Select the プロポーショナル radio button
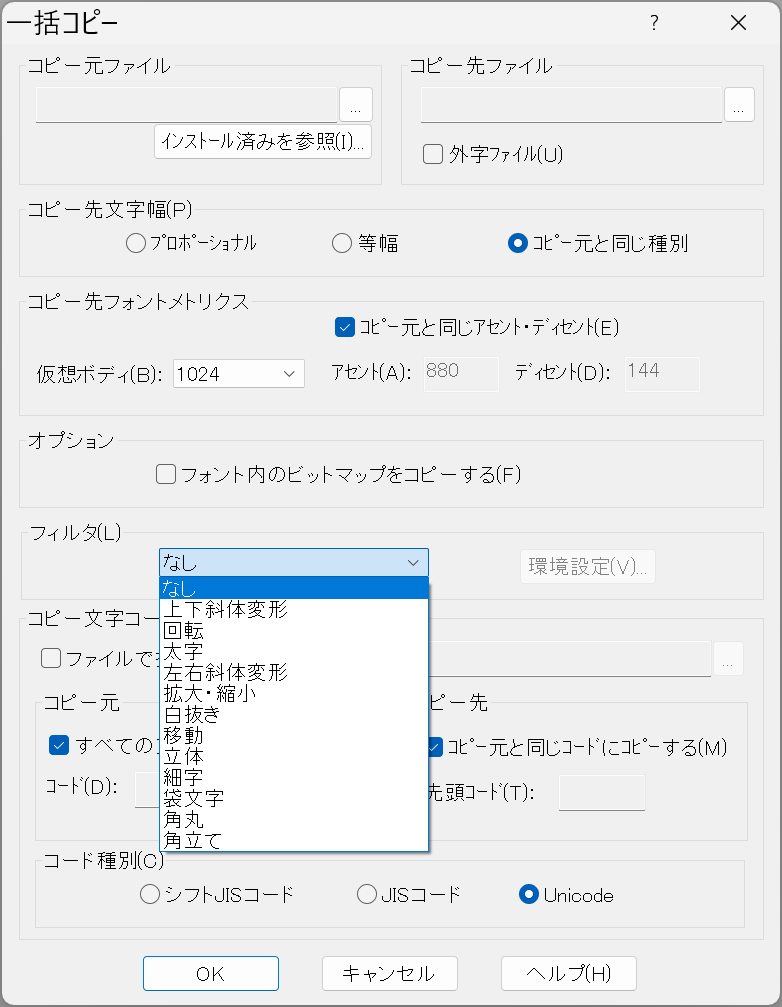This screenshot has height=1007, width=782. pyautogui.click(x=136, y=243)
